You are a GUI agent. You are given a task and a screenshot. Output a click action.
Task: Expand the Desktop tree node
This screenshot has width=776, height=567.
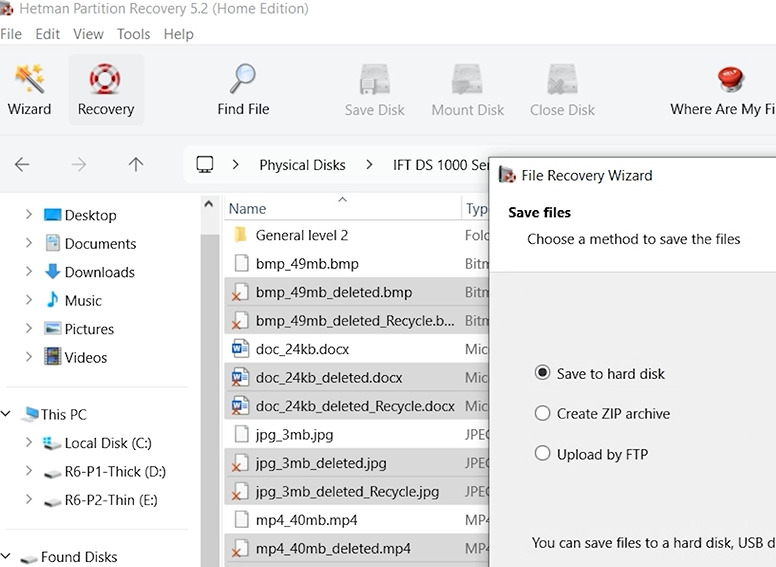[x=29, y=215]
